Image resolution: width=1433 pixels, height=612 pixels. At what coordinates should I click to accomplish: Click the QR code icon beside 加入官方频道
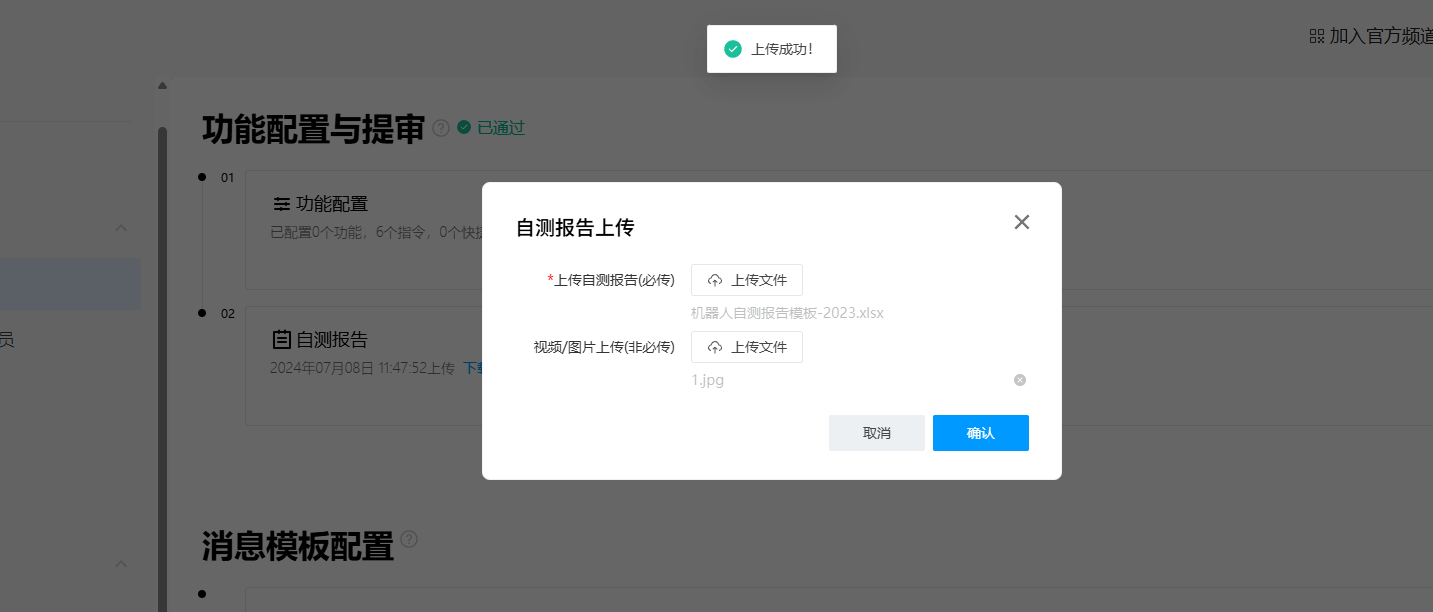tap(1316, 36)
